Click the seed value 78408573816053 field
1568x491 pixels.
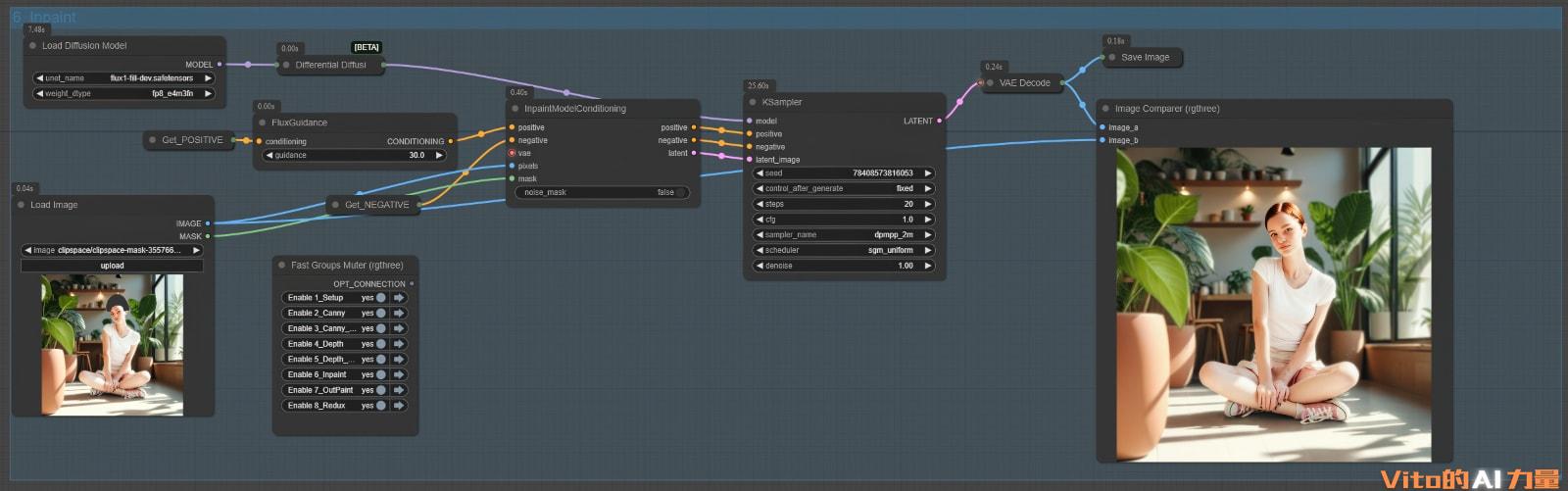coord(844,173)
